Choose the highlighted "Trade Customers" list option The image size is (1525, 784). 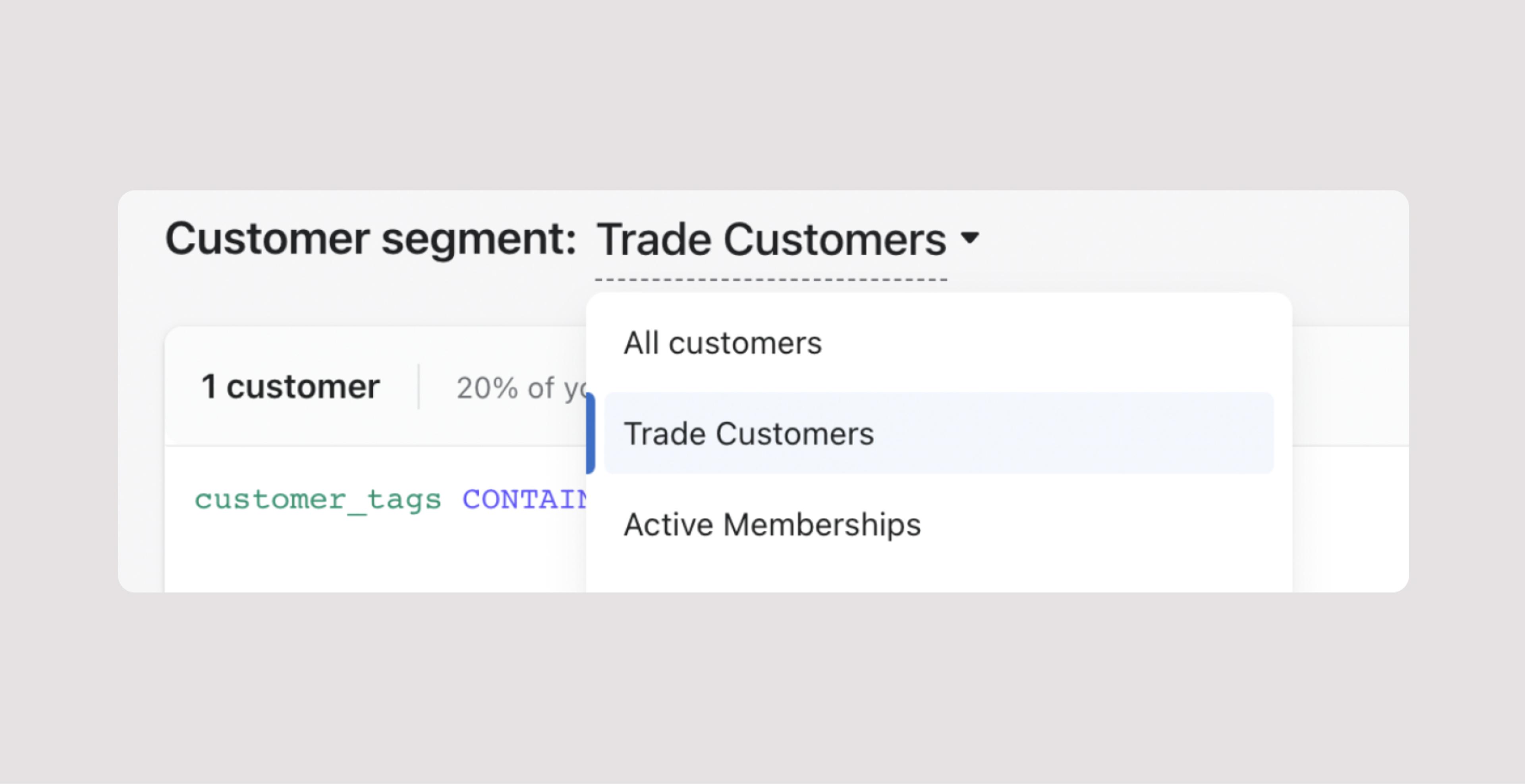click(x=748, y=434)
